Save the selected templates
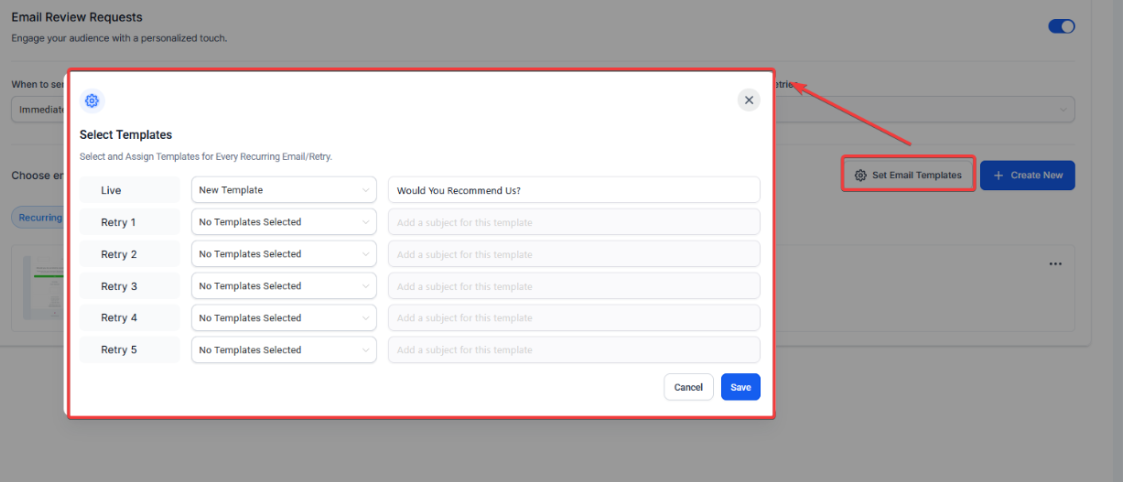Viewport: 1125px width, 482px height. click(x=740, y=387)
